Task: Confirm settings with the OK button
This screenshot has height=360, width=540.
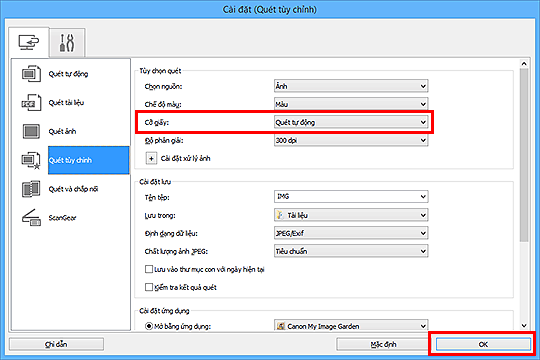Action: [x=483, y=344]
